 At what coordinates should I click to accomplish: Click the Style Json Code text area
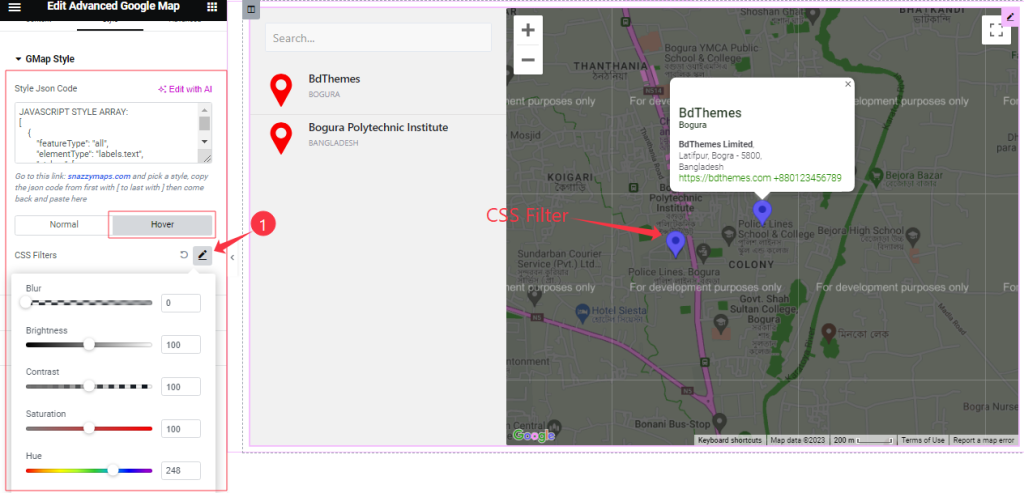point(108,133)
